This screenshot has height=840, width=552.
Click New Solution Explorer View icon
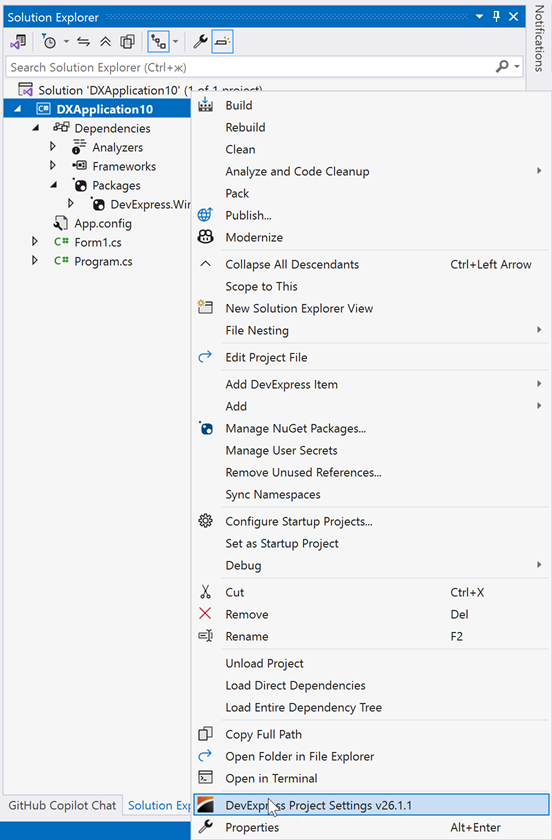[205, 308]
